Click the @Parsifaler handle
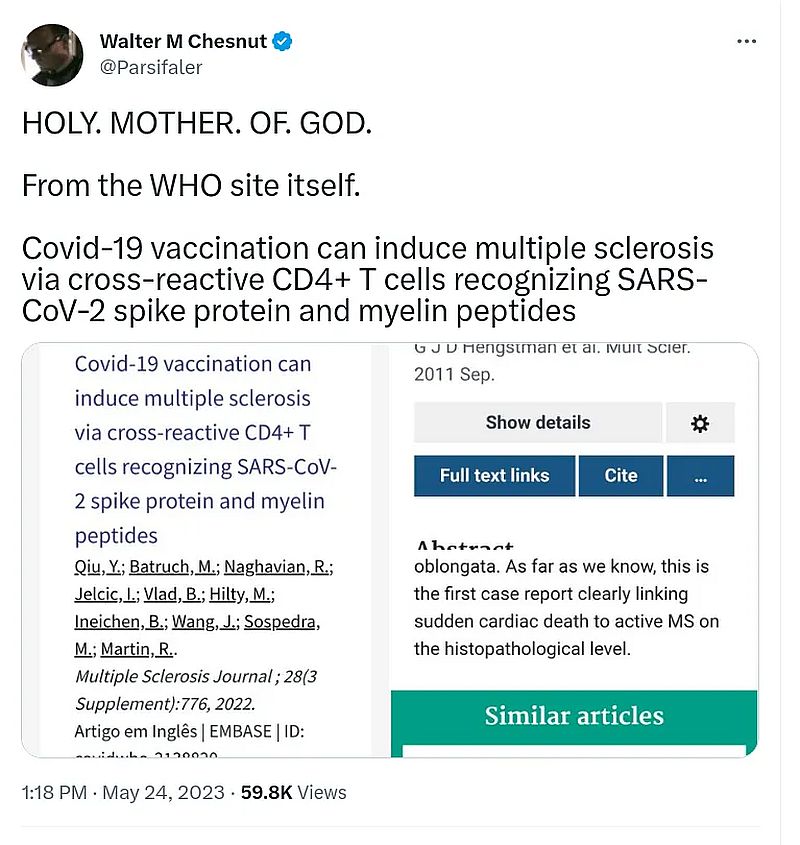 [x=150, y=67]
